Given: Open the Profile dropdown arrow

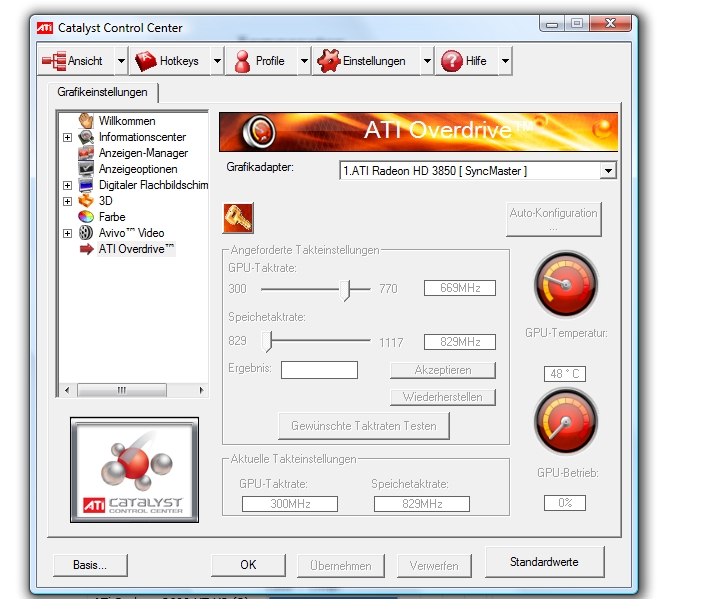Looking at the screenshot, I should coord(304,61).
